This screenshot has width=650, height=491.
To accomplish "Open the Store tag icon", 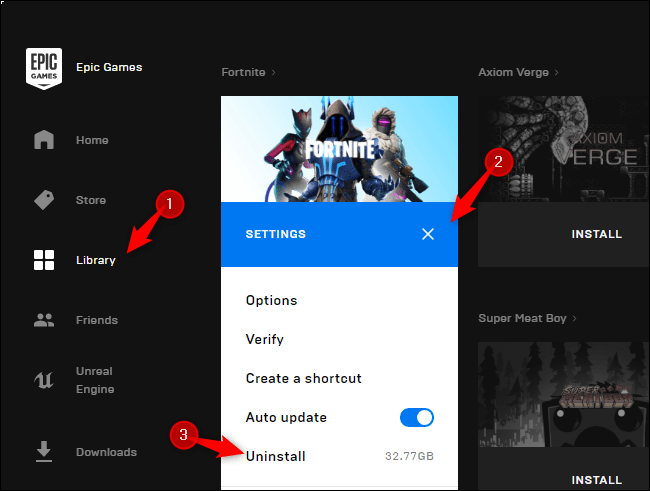I will (44, 200).
